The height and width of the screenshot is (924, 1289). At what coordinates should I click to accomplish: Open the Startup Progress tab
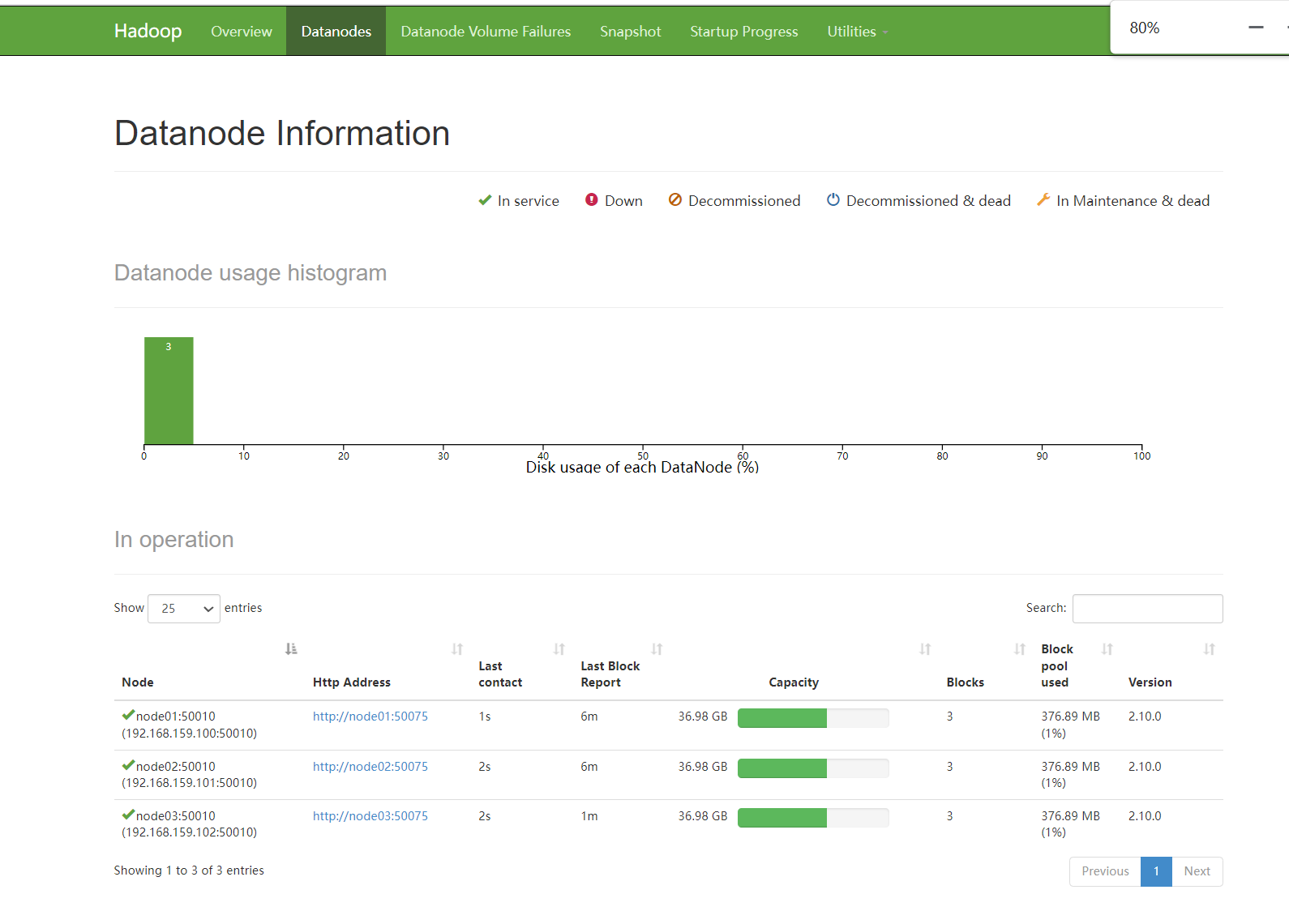pos(743,32)
